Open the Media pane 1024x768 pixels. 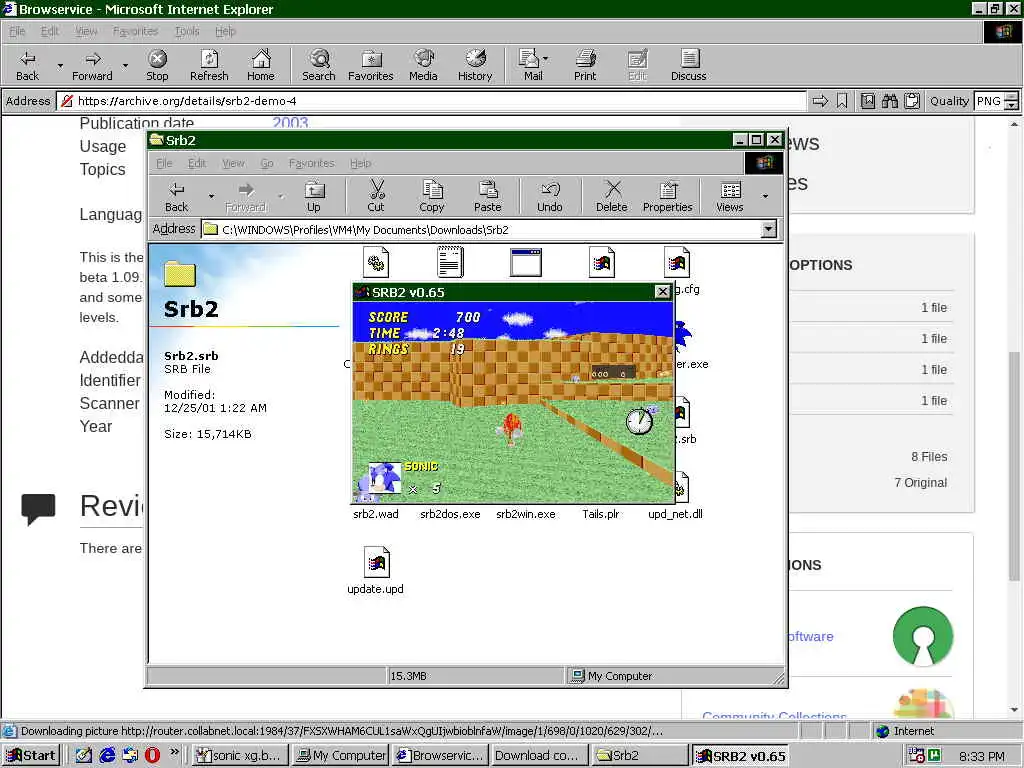pyautogui.click(x=423, y=65)
